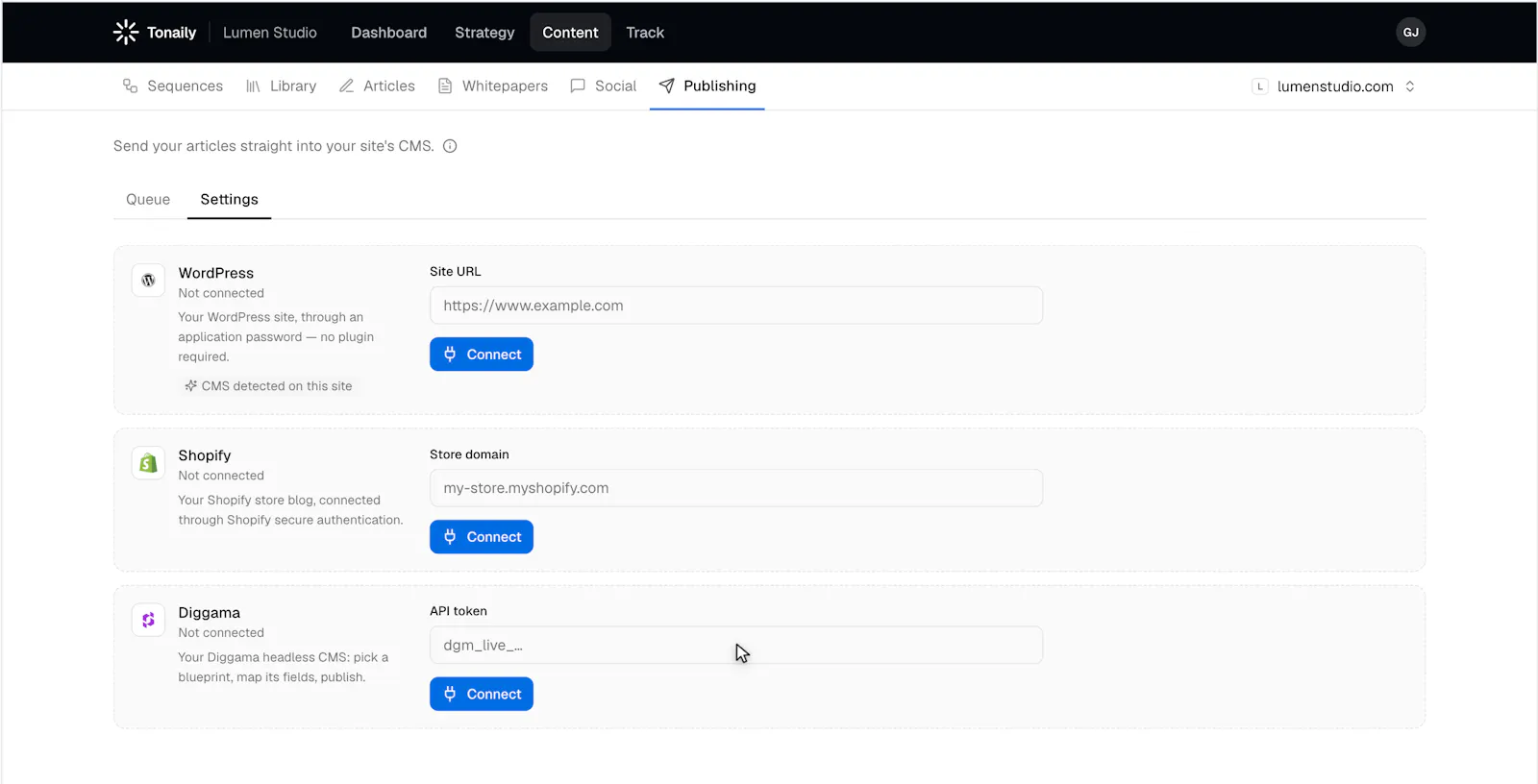Open the lumenstudio.com site switcher

pos(1334,86)
